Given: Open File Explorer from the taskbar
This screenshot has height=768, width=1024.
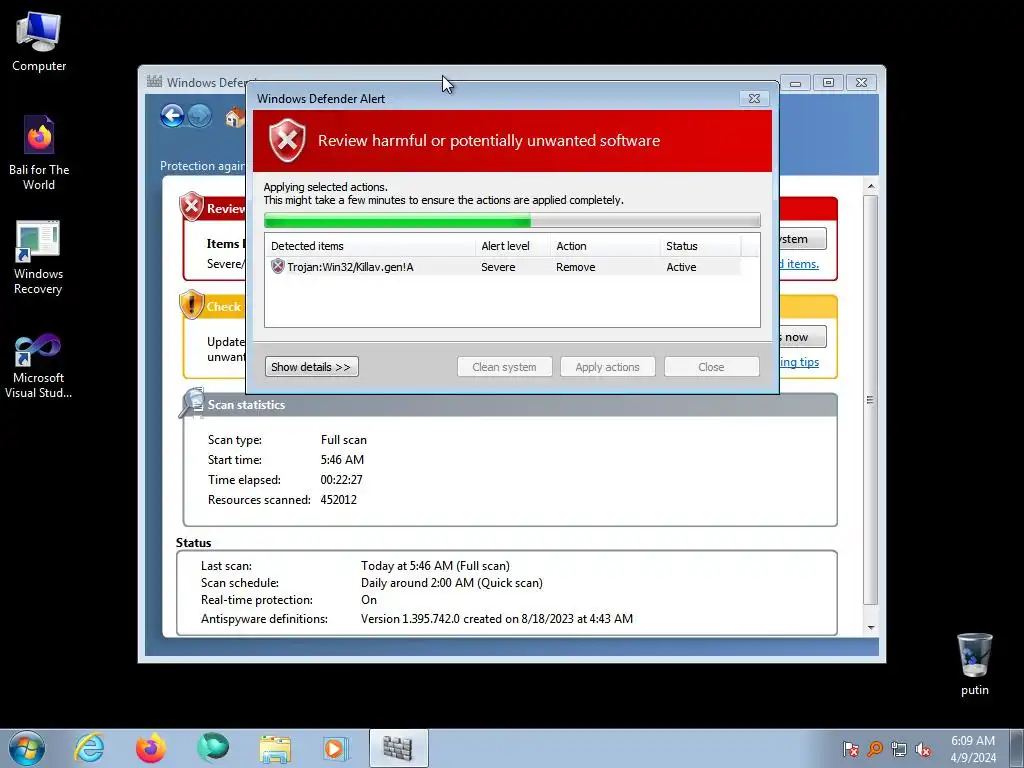Looking at the screenshot, I should [275, 748].
